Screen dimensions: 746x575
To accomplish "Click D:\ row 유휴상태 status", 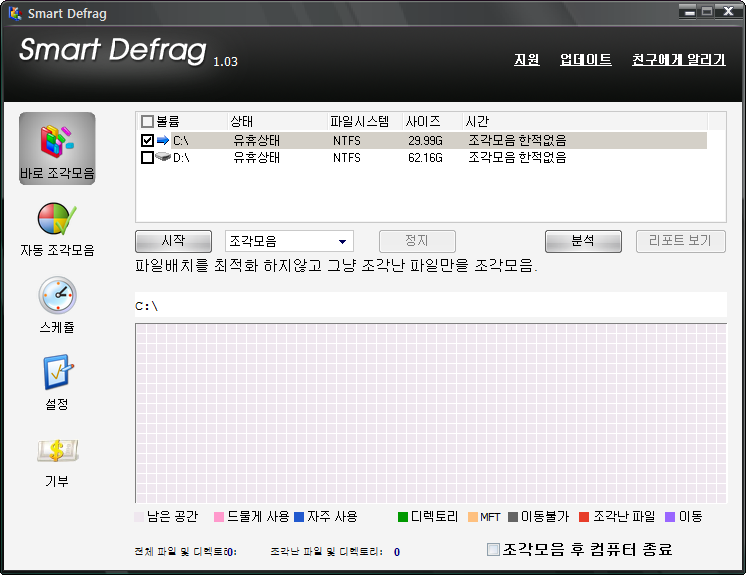I will 256,157.
